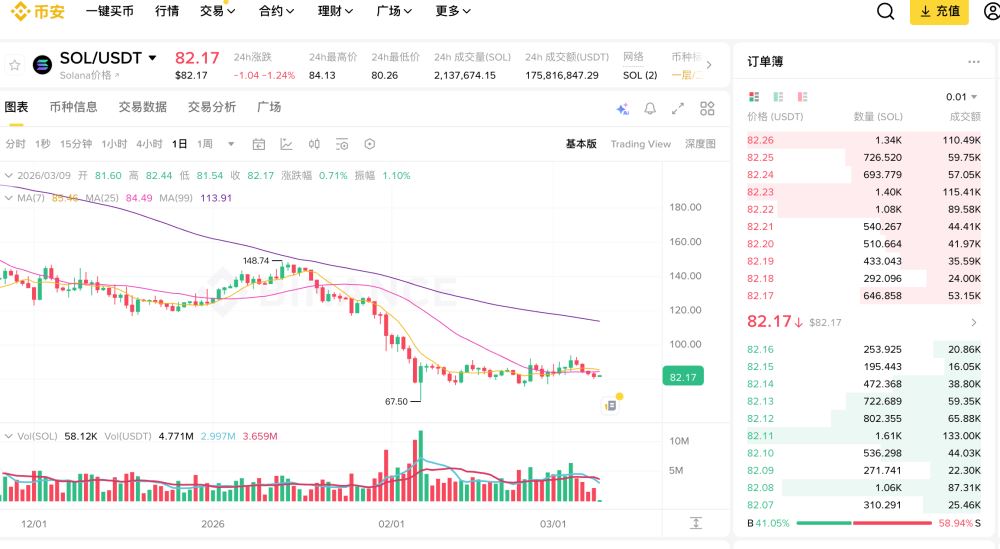
Task: Open the Solana价格 link
Action: coord(90,75)
